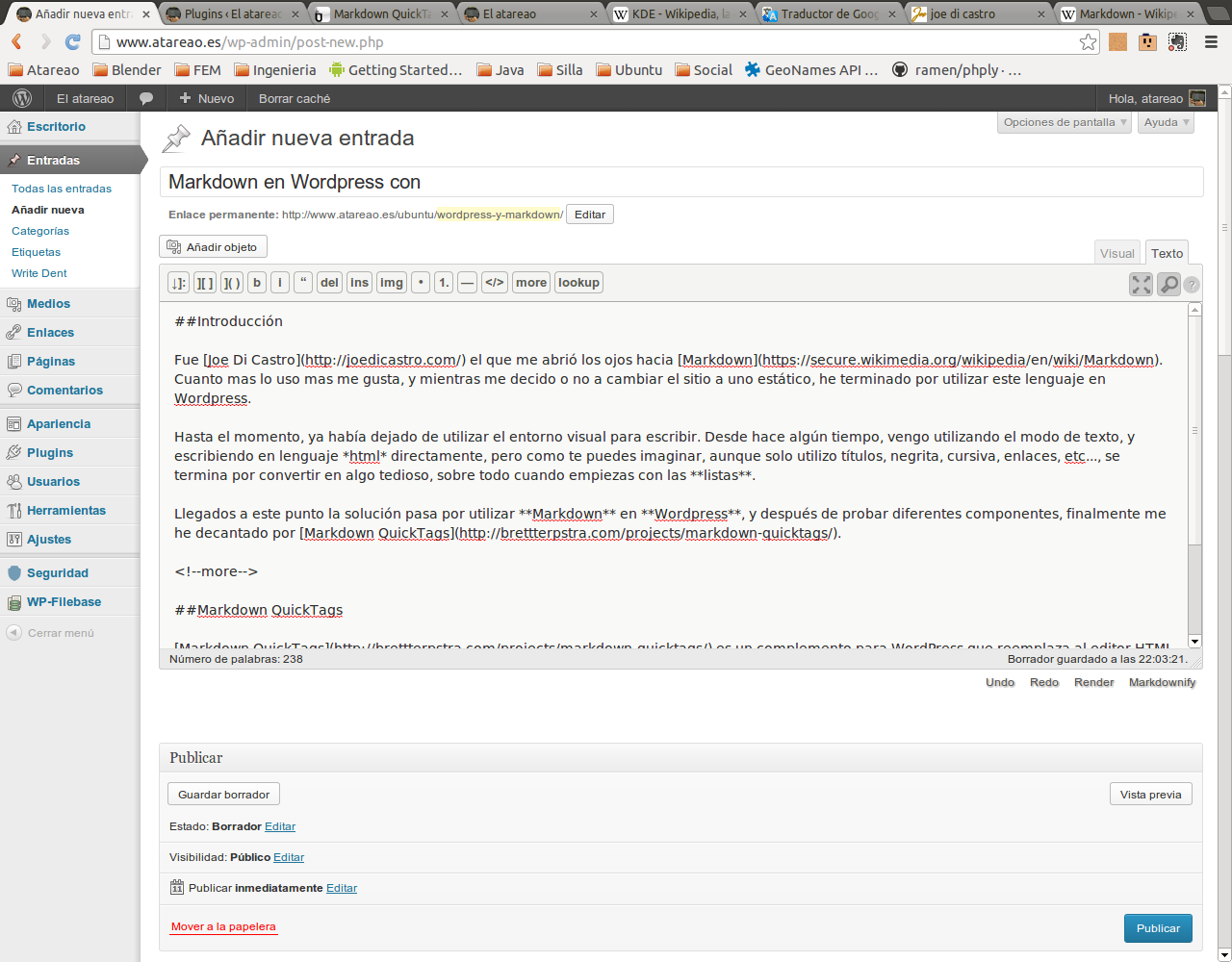Screen dimensions: 1232x962
Task: Click the Evernote extension icon
Action: [1178, 42]
